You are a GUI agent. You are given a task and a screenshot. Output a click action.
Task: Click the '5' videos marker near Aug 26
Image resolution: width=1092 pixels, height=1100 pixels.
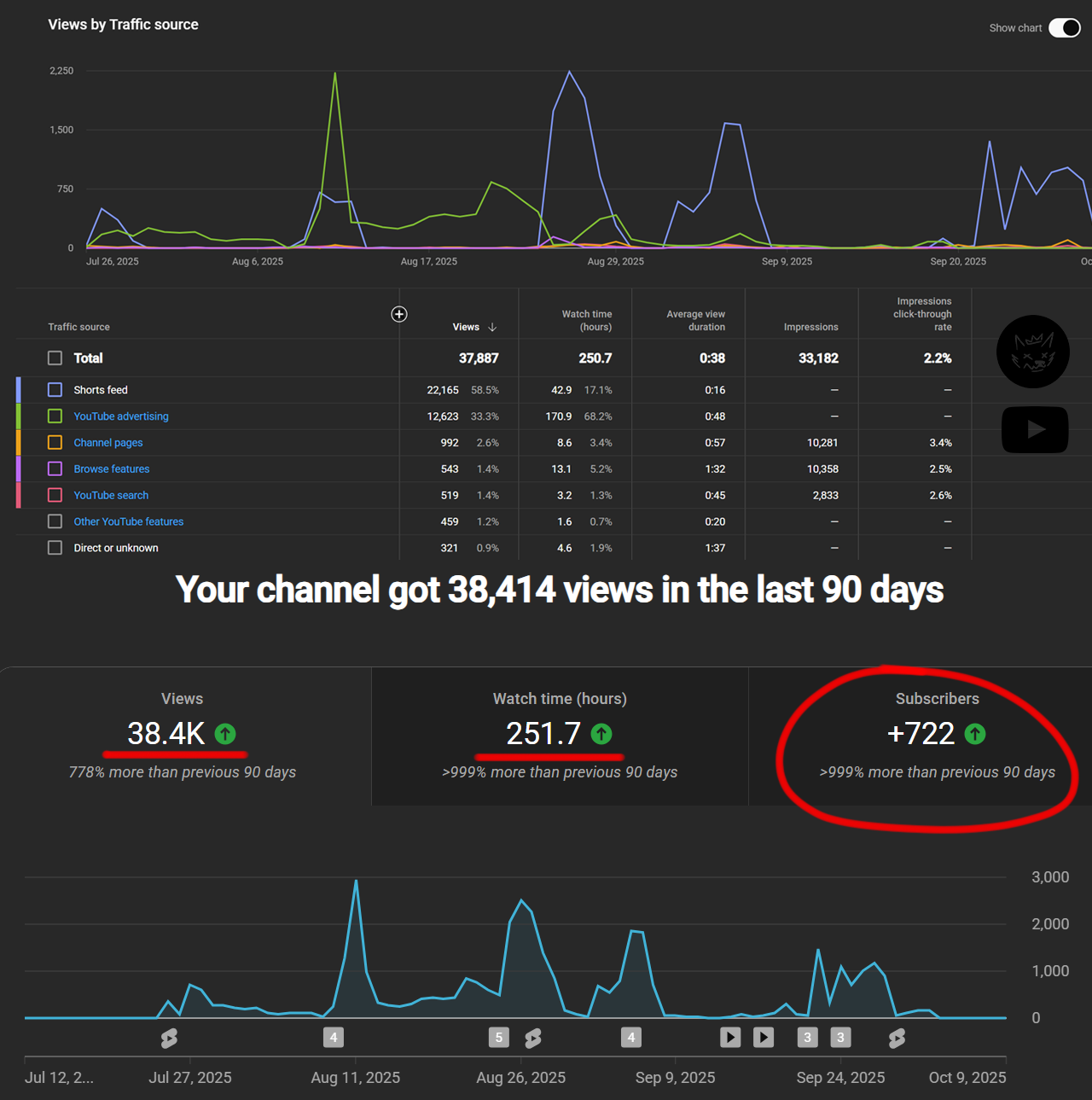tap(499, 1038)
